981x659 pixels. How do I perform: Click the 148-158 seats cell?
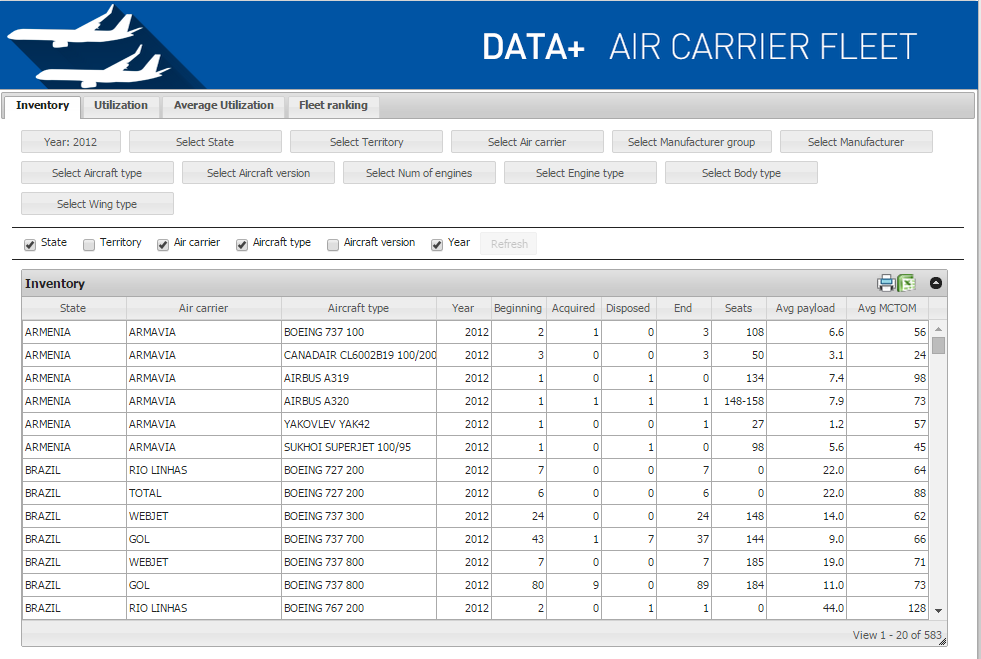coord(739,401)
